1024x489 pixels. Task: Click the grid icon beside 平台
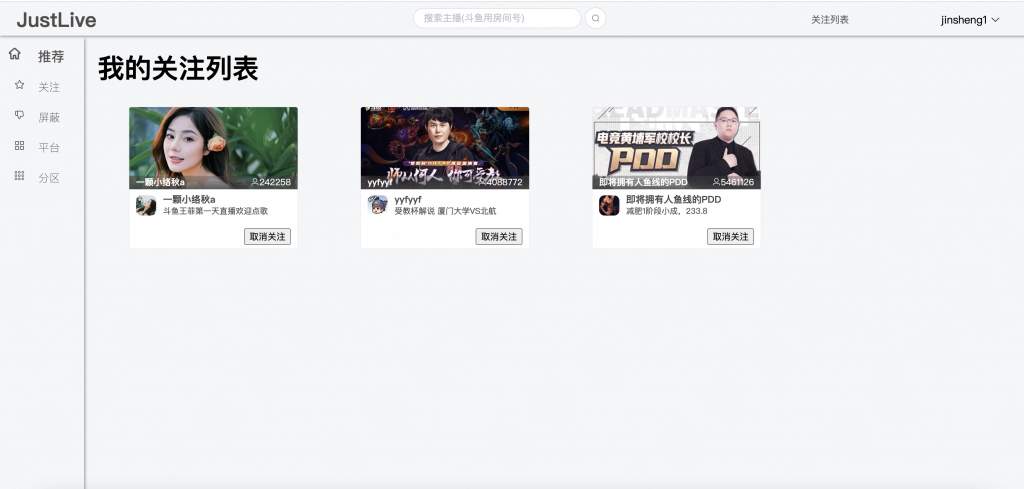[19, 146]
